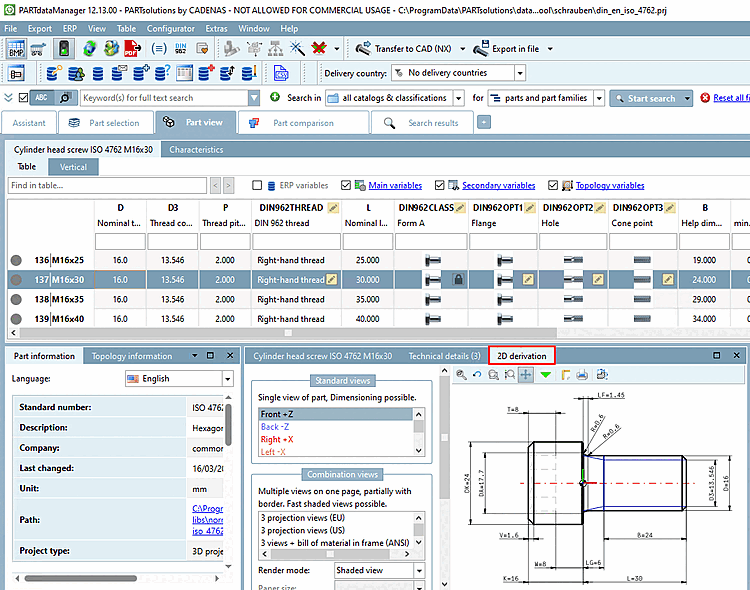Open the Language English dropdown
750x590 pixels.
tap(228, 379)
